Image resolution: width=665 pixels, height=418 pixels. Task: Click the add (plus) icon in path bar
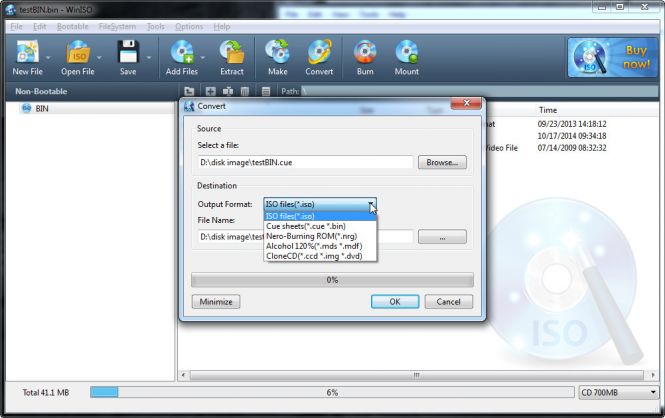(210, 91)
